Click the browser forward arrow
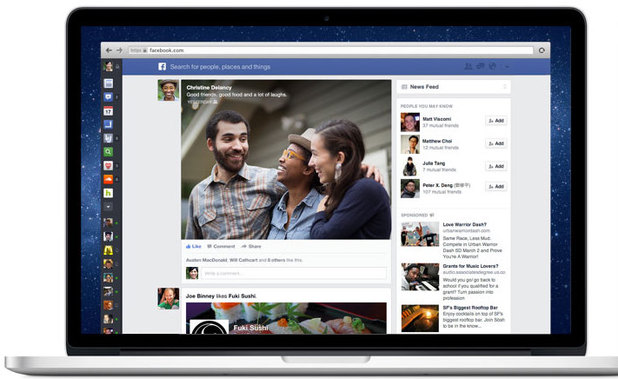 (119, 50)
